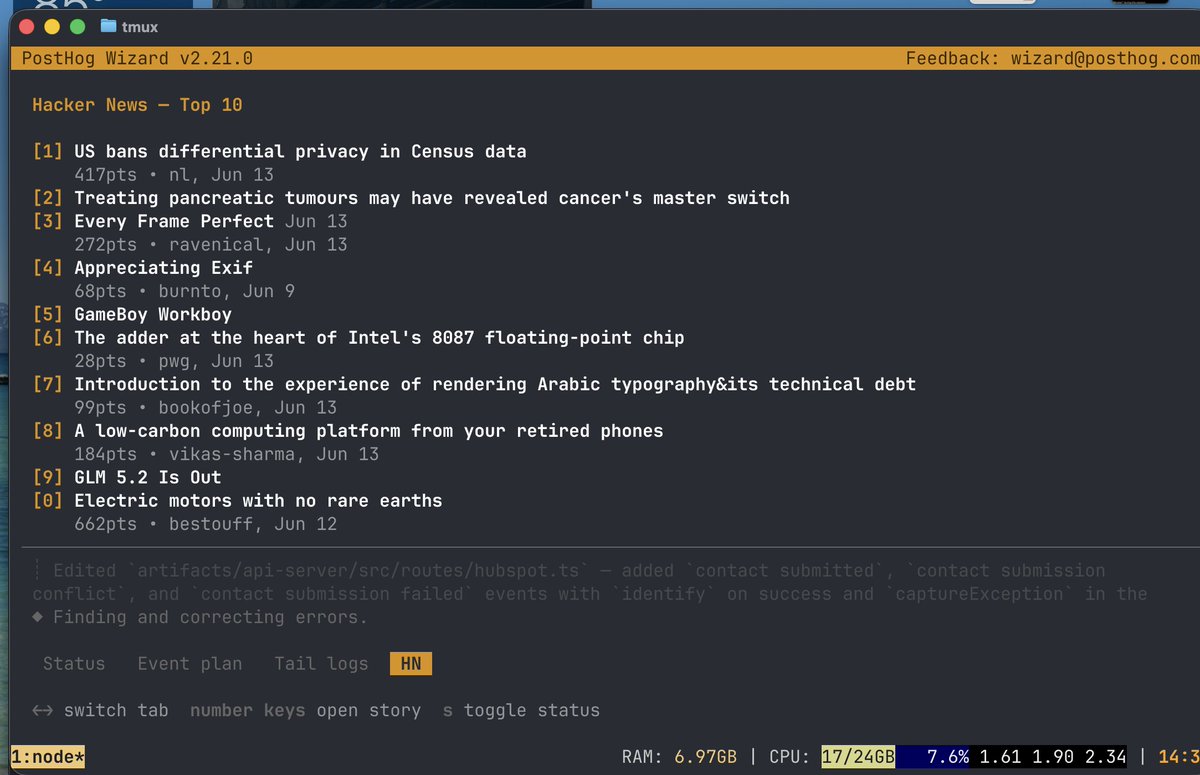
Task: Click the 'PostHog Wizard v2.21.0' header text
Action: (x=137, y=59)
